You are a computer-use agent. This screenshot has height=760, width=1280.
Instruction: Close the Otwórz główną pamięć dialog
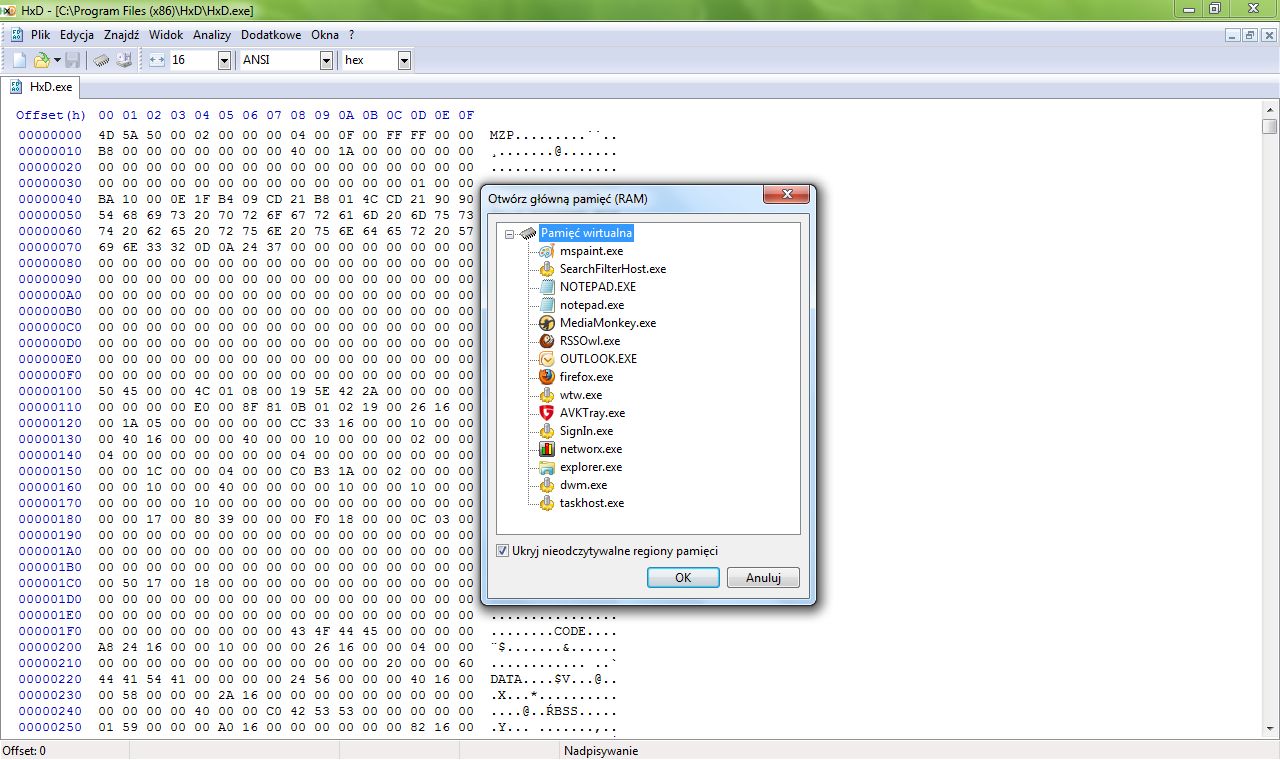[x=785, y=194]
